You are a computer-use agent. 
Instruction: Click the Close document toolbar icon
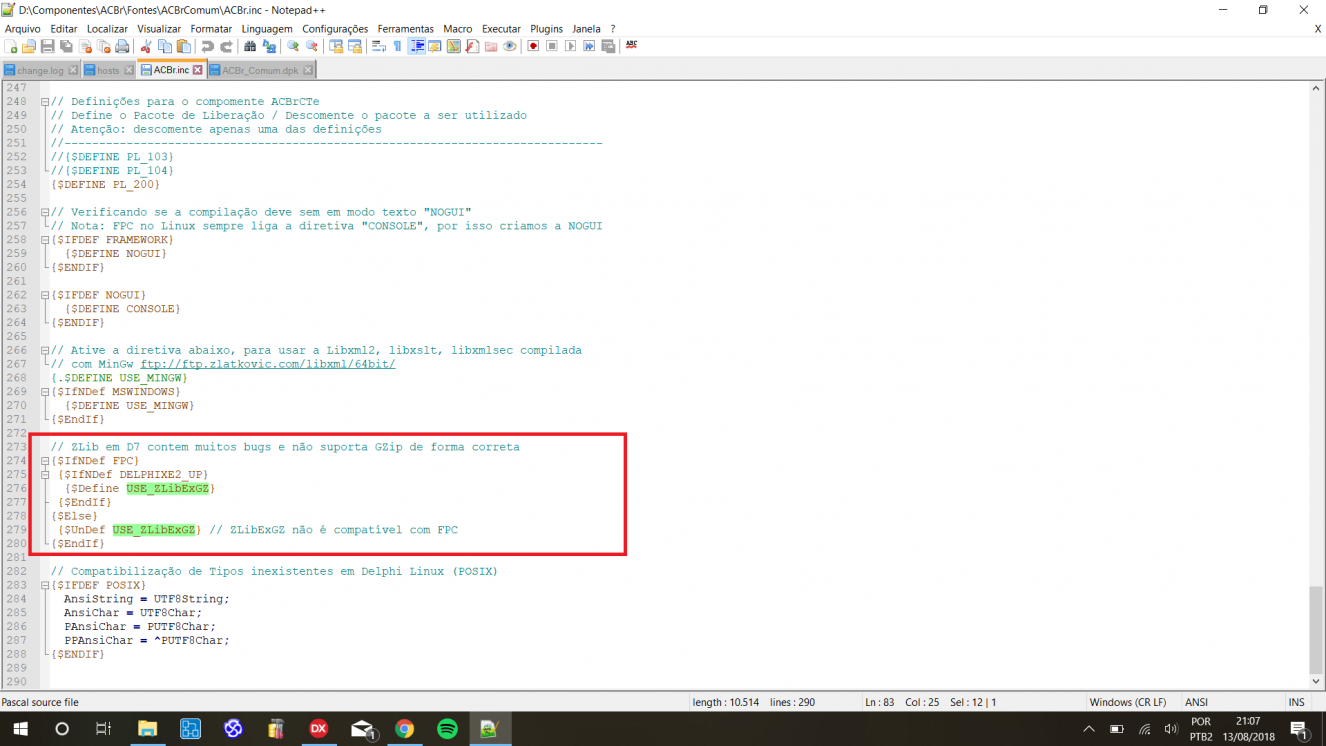[85, 46]
